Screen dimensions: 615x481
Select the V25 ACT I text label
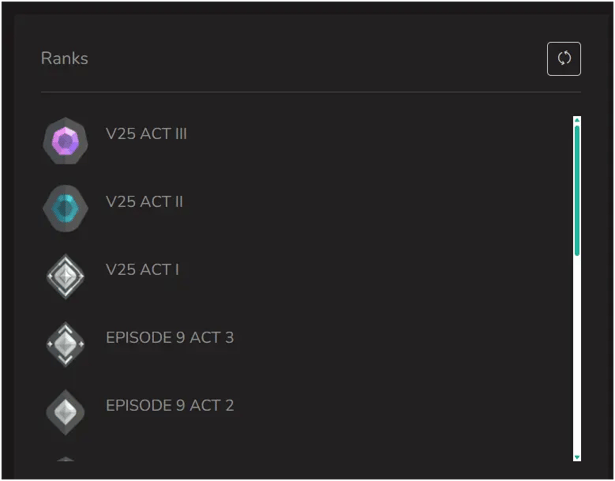(x=142, y=270)
